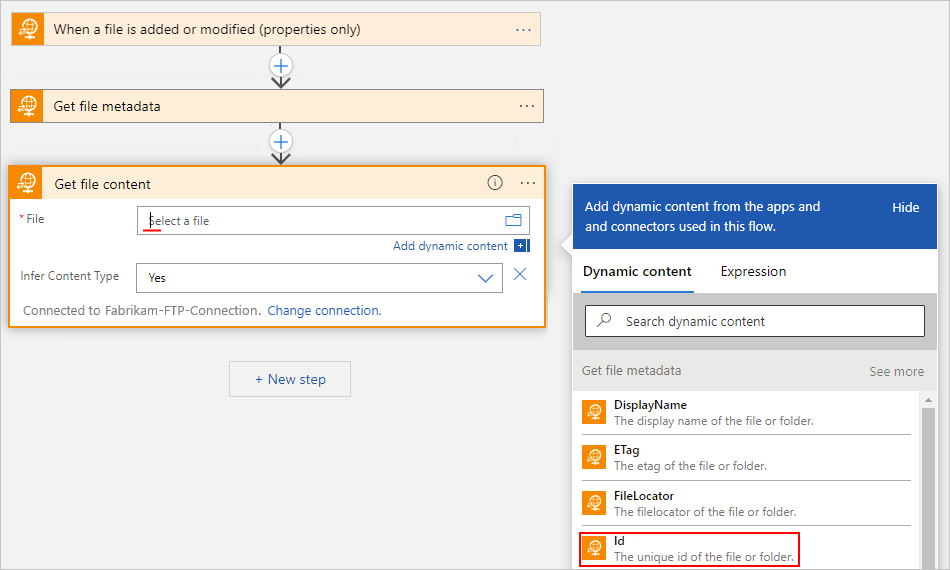Click the Search dynamic content field
This screenshot has height=570, width=950.
[x=755, y=321]
